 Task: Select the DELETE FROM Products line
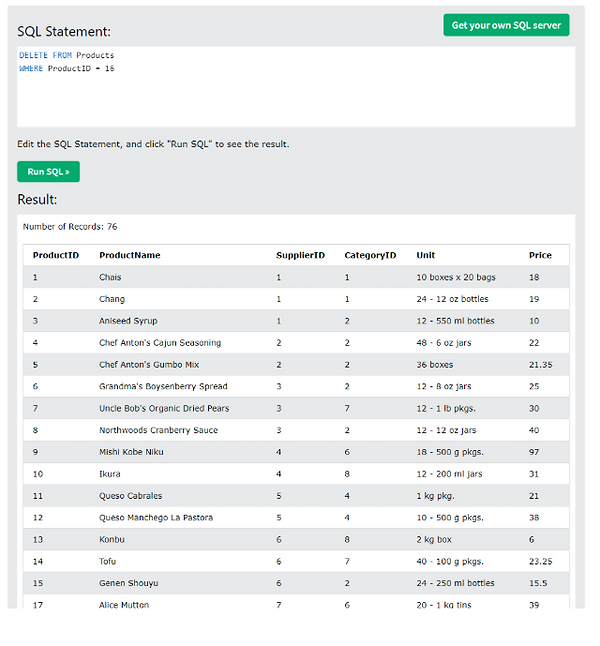pyautogui.click(x=66, y=55)
